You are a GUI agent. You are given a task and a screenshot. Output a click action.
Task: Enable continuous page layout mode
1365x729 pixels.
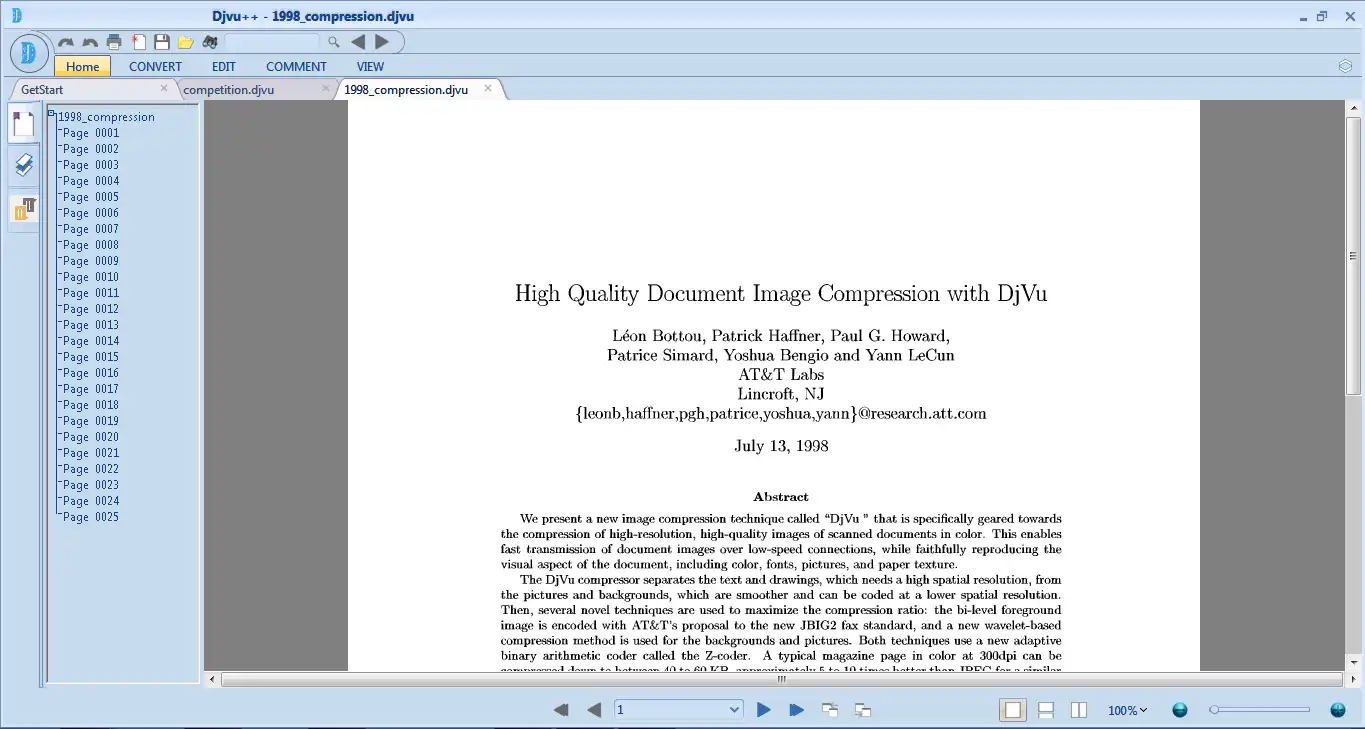(1046, 710)
